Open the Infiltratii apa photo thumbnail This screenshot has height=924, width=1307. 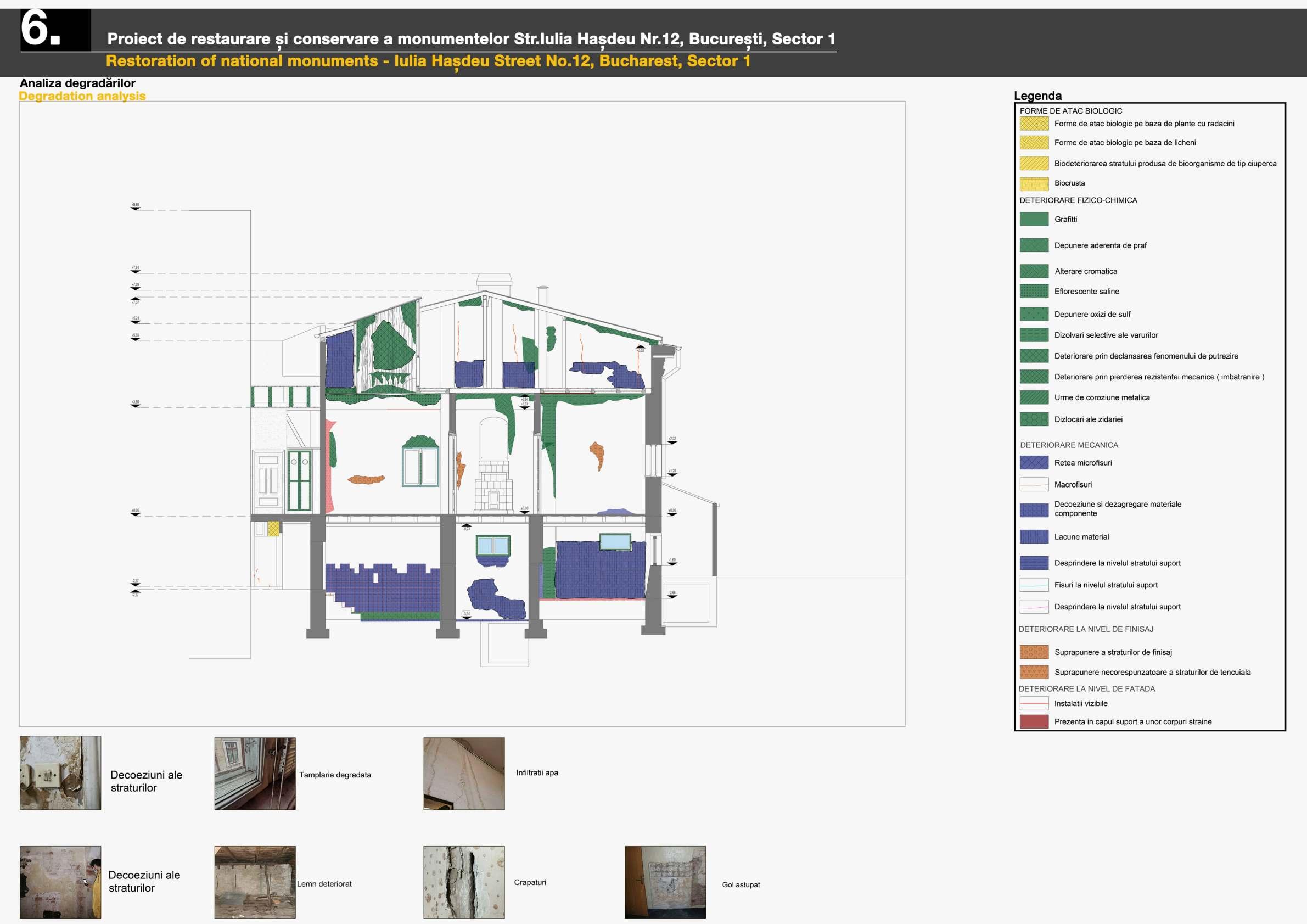463,773
